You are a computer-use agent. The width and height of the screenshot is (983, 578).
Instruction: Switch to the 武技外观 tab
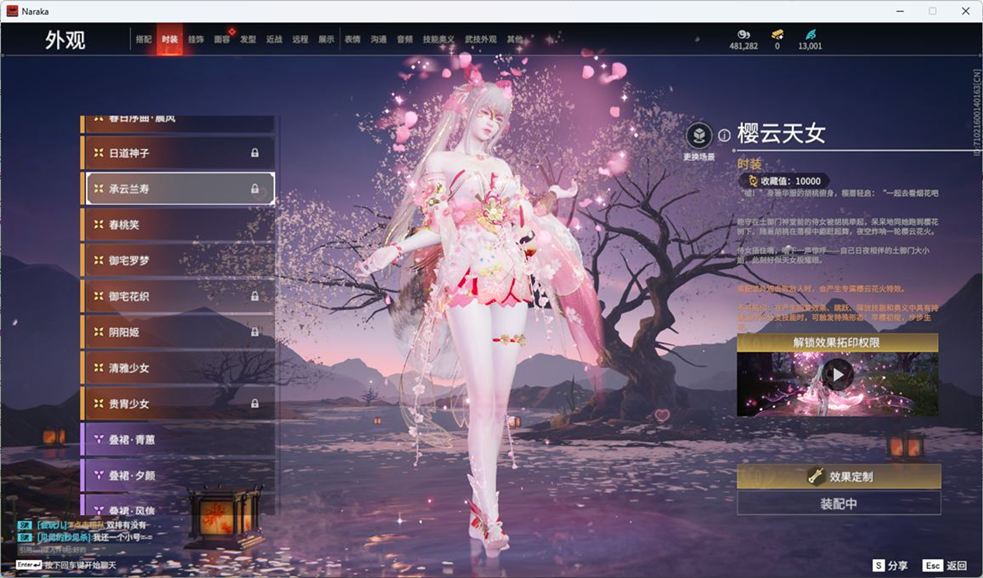click(480, 39)
